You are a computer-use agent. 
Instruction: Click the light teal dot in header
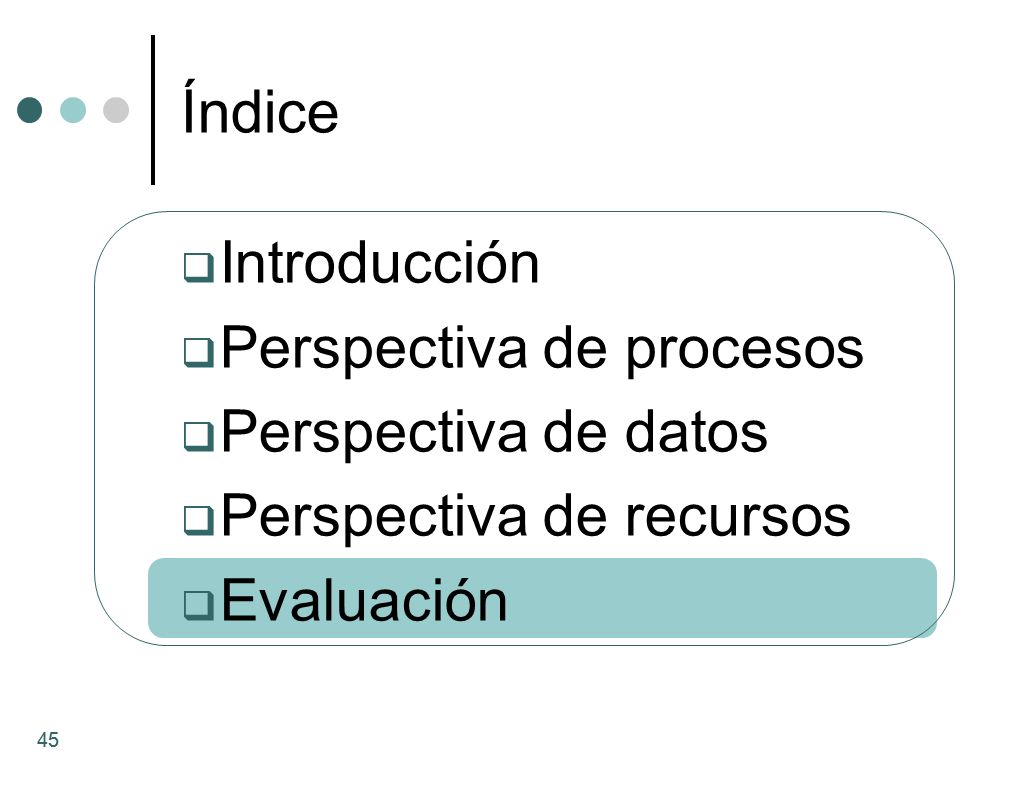(73, 110)
